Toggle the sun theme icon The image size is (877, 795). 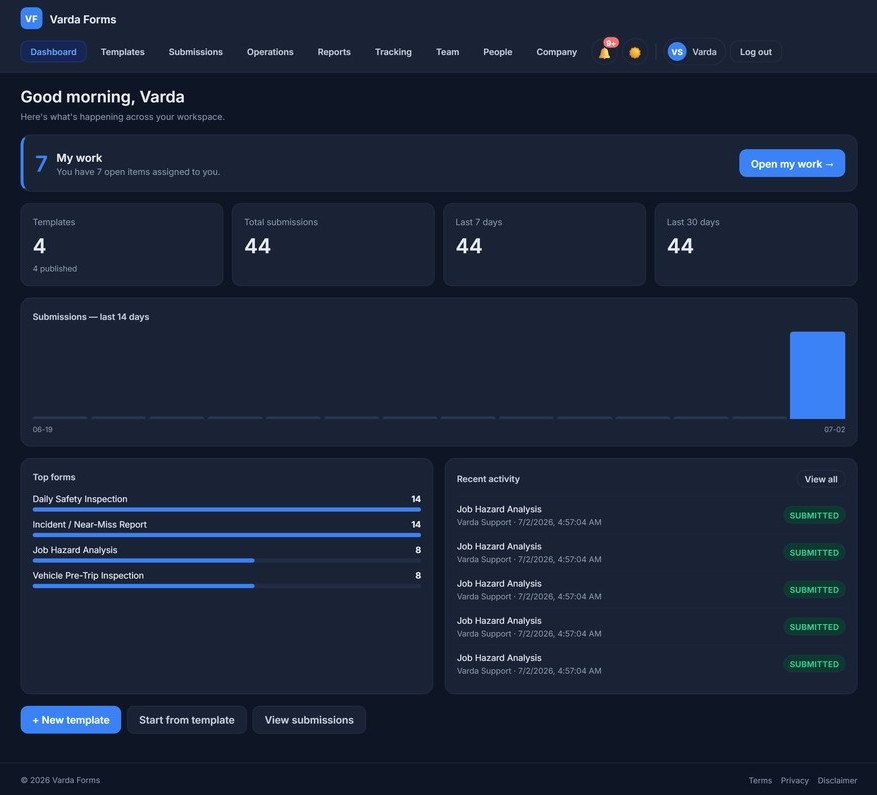(635, 52)
